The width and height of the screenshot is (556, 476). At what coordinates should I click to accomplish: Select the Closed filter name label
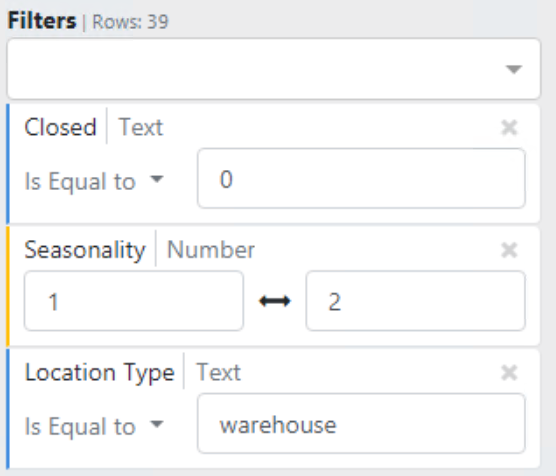point(60,127)
